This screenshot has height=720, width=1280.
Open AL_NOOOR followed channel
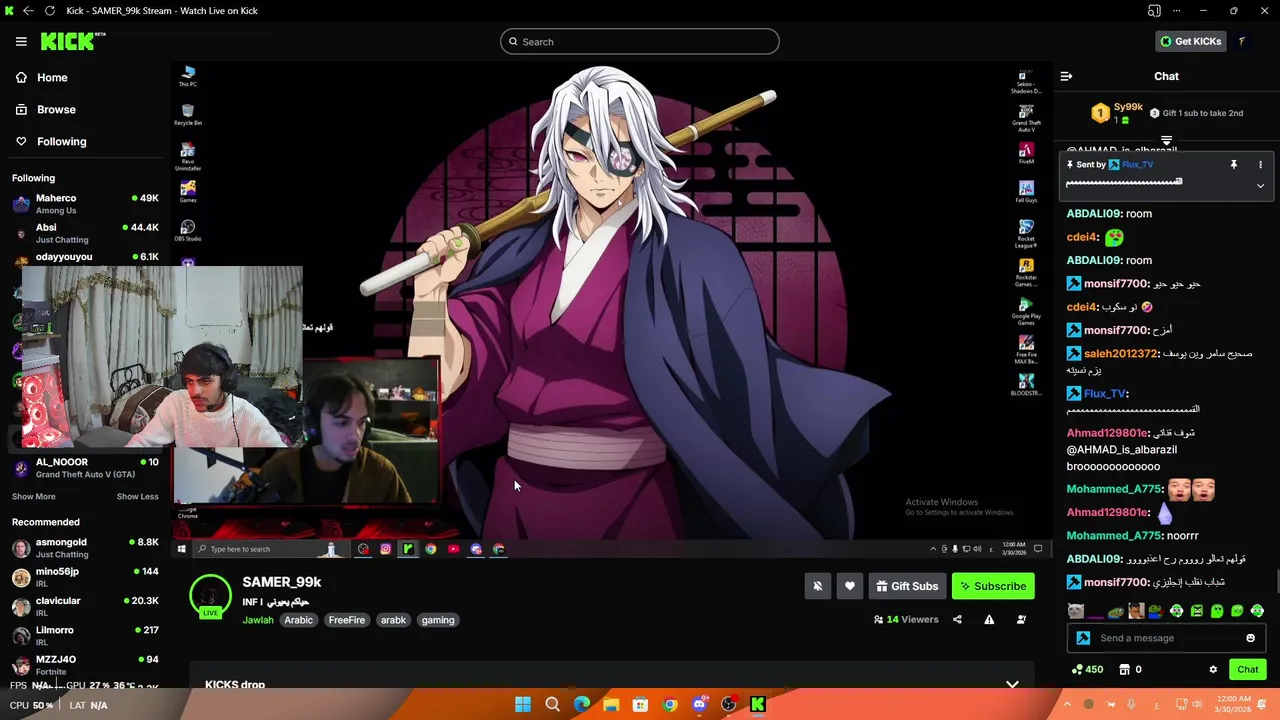pyautogui.click(x=85, y=468)
